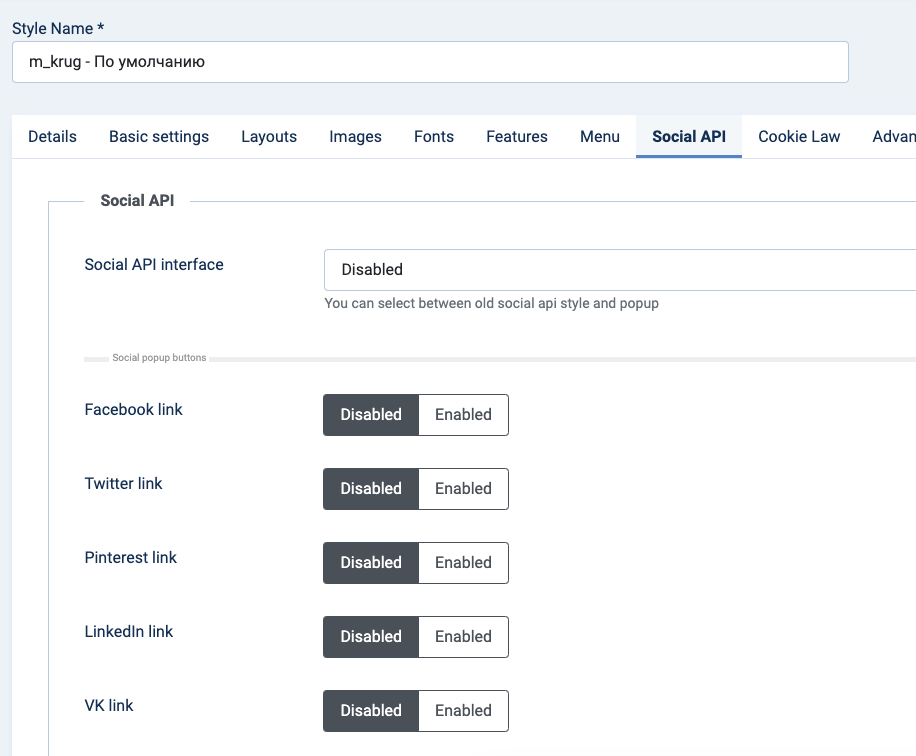Switch to the Details tab
Viewport: 916px width, 756px height.
52,137
